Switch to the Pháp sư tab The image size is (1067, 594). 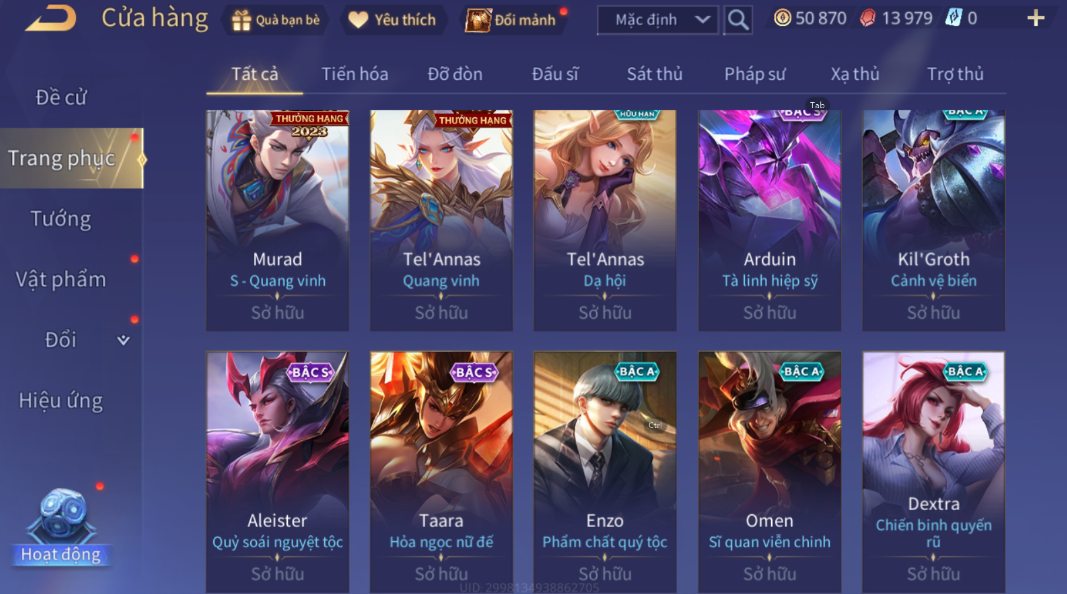[x=755, y=74]
